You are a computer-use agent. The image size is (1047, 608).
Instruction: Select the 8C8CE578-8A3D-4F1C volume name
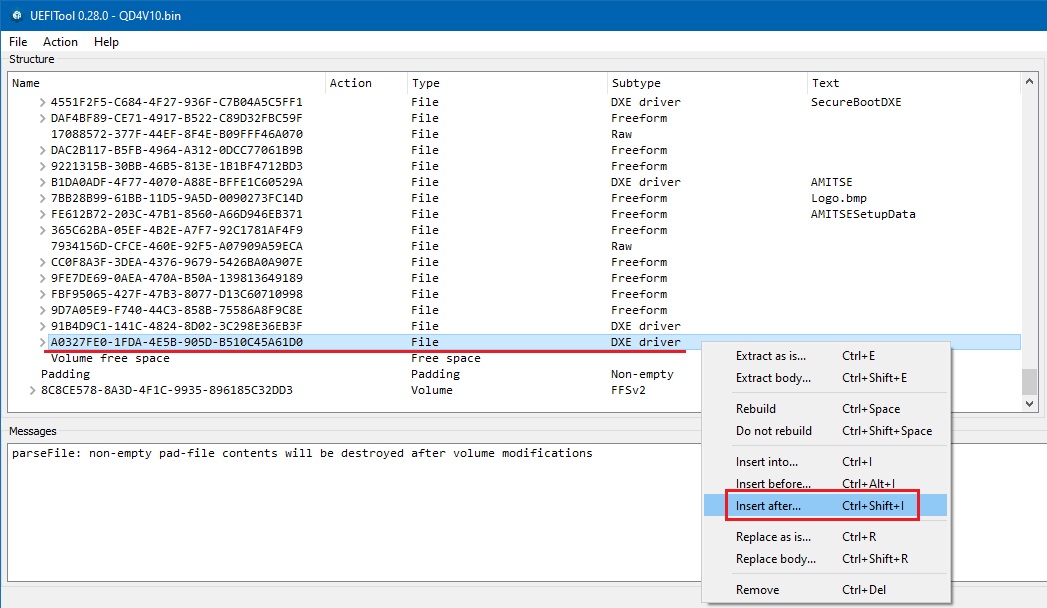(x=167, y=390)
